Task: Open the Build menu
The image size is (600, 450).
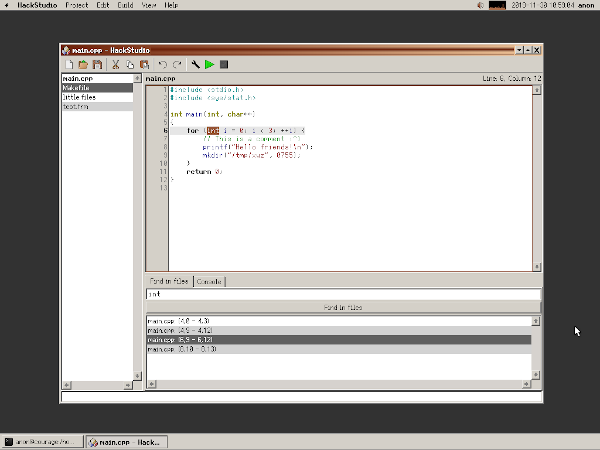Action: [125, 5]
